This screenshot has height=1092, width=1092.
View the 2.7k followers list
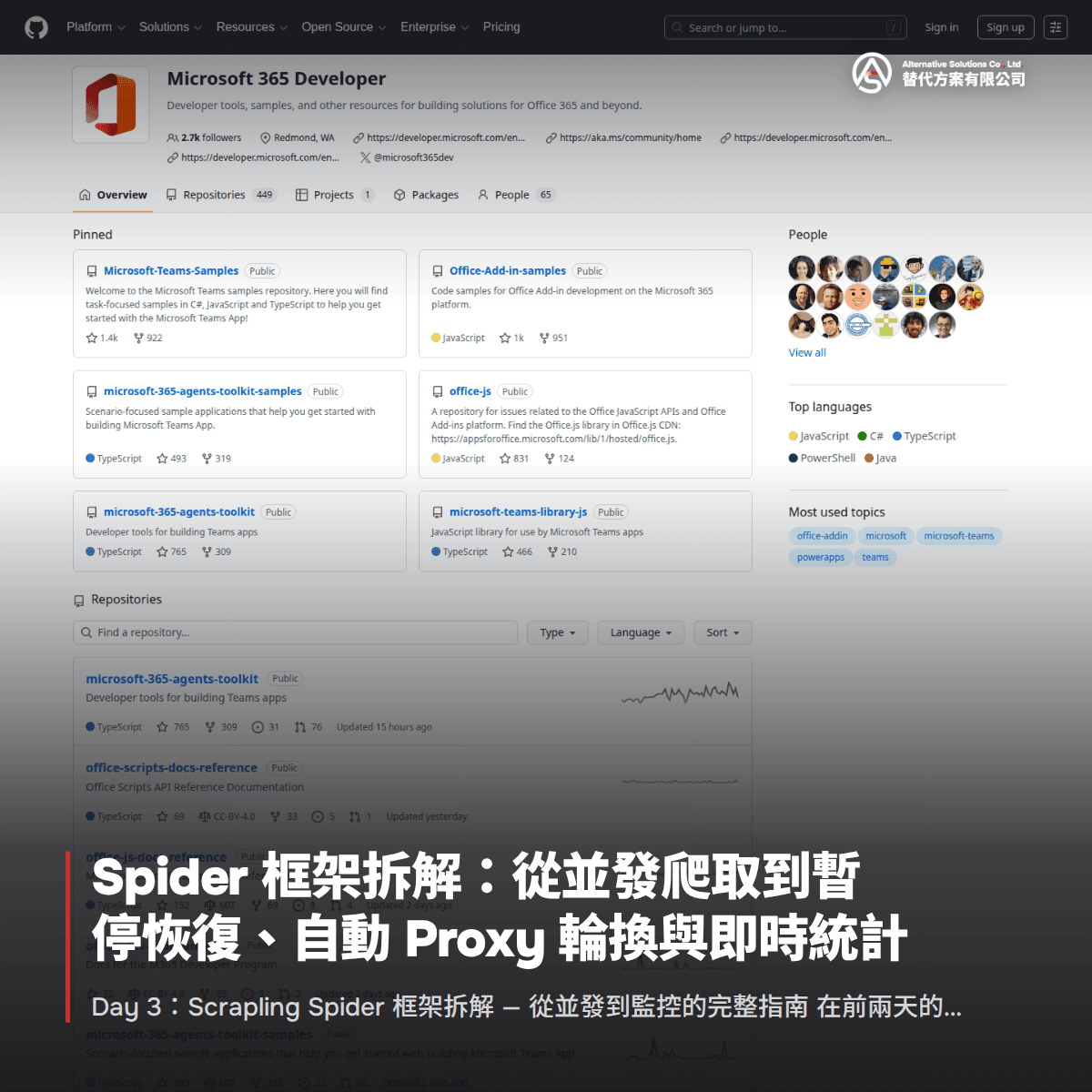pyautogui.click(x=205, y=137)
